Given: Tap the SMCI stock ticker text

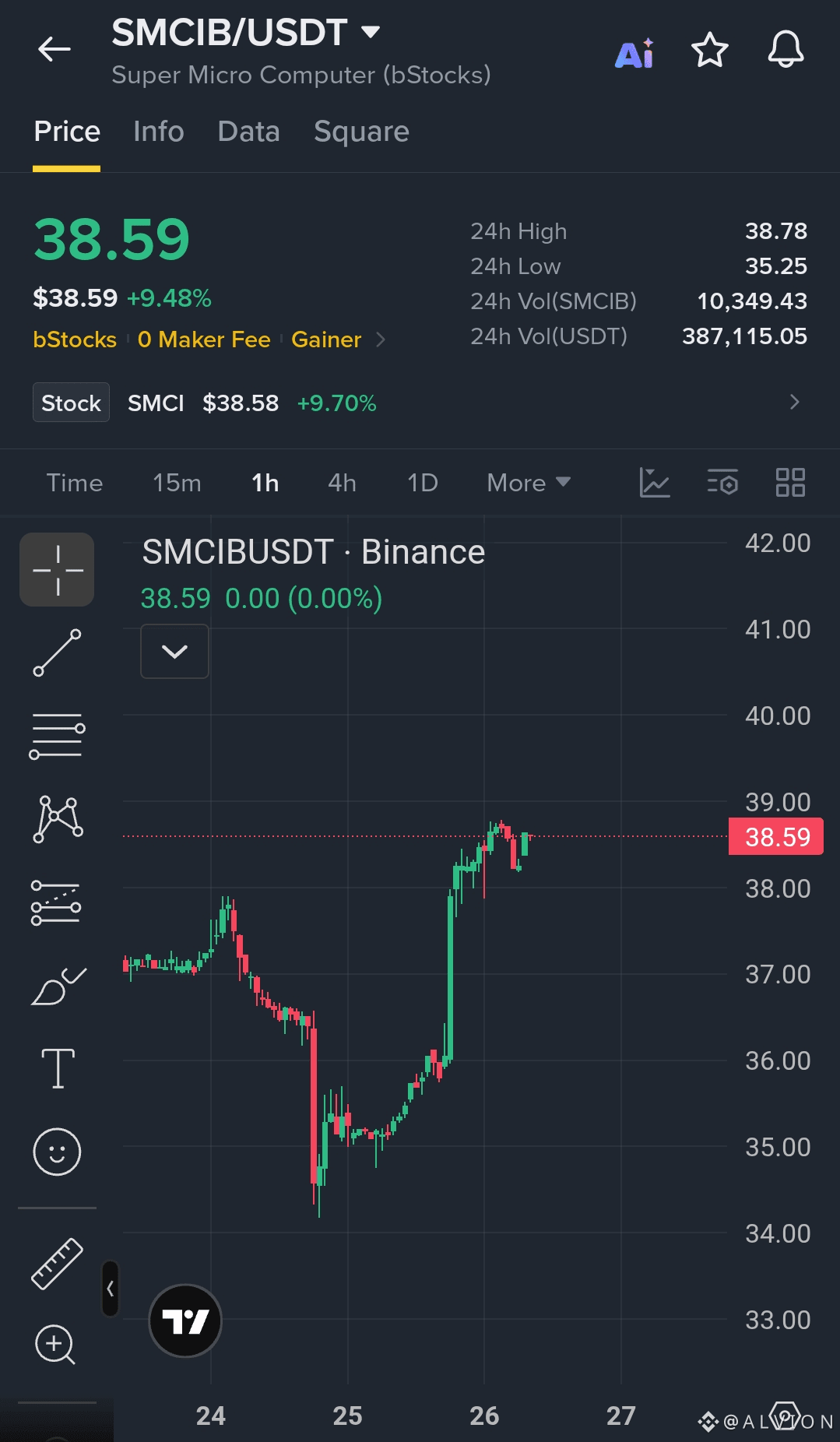Looking at the screenshot, I should 156,403.
